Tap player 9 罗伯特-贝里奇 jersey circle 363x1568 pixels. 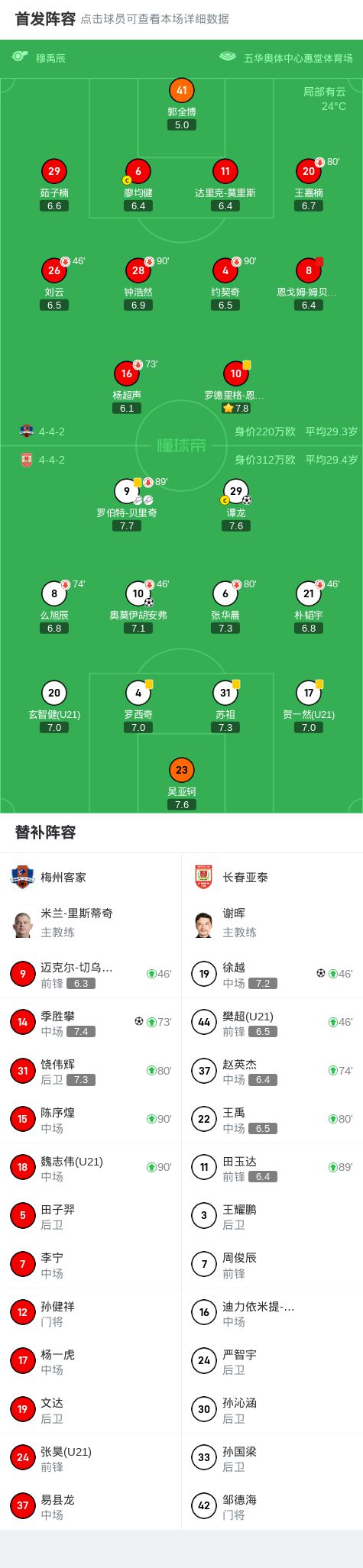[127, 491]
